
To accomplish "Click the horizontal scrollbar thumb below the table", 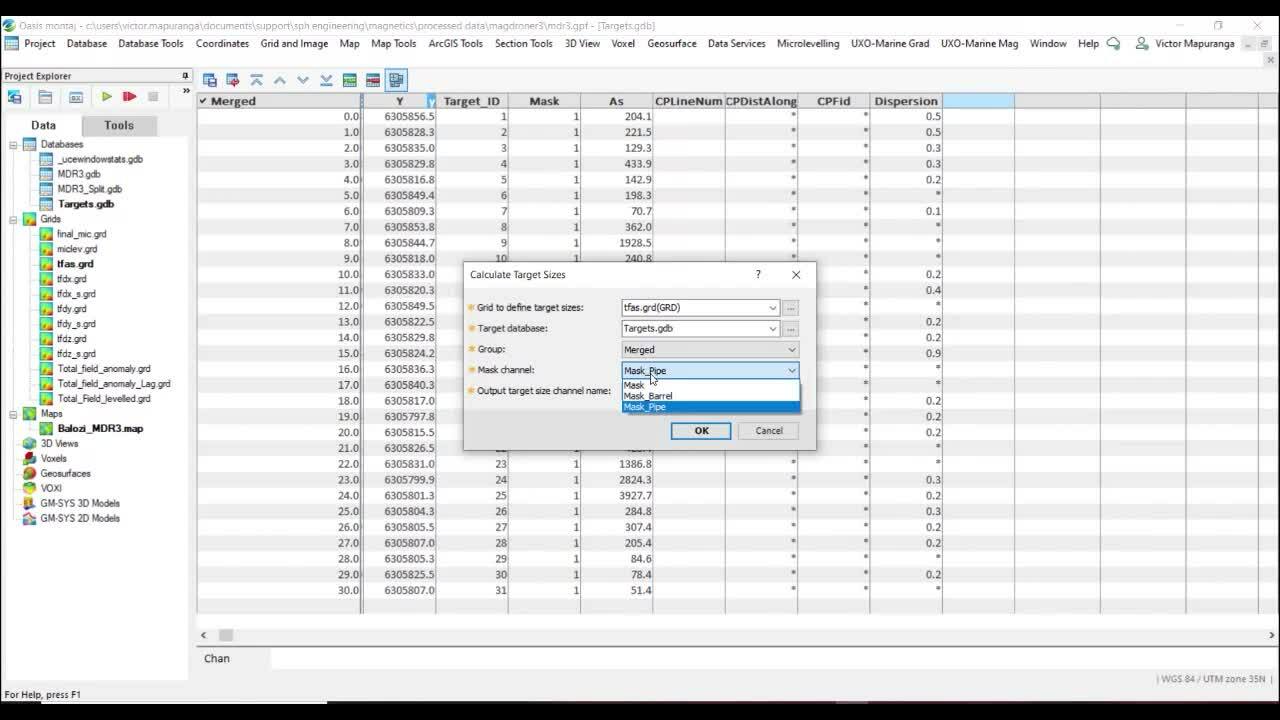I will tap(226, 635).
